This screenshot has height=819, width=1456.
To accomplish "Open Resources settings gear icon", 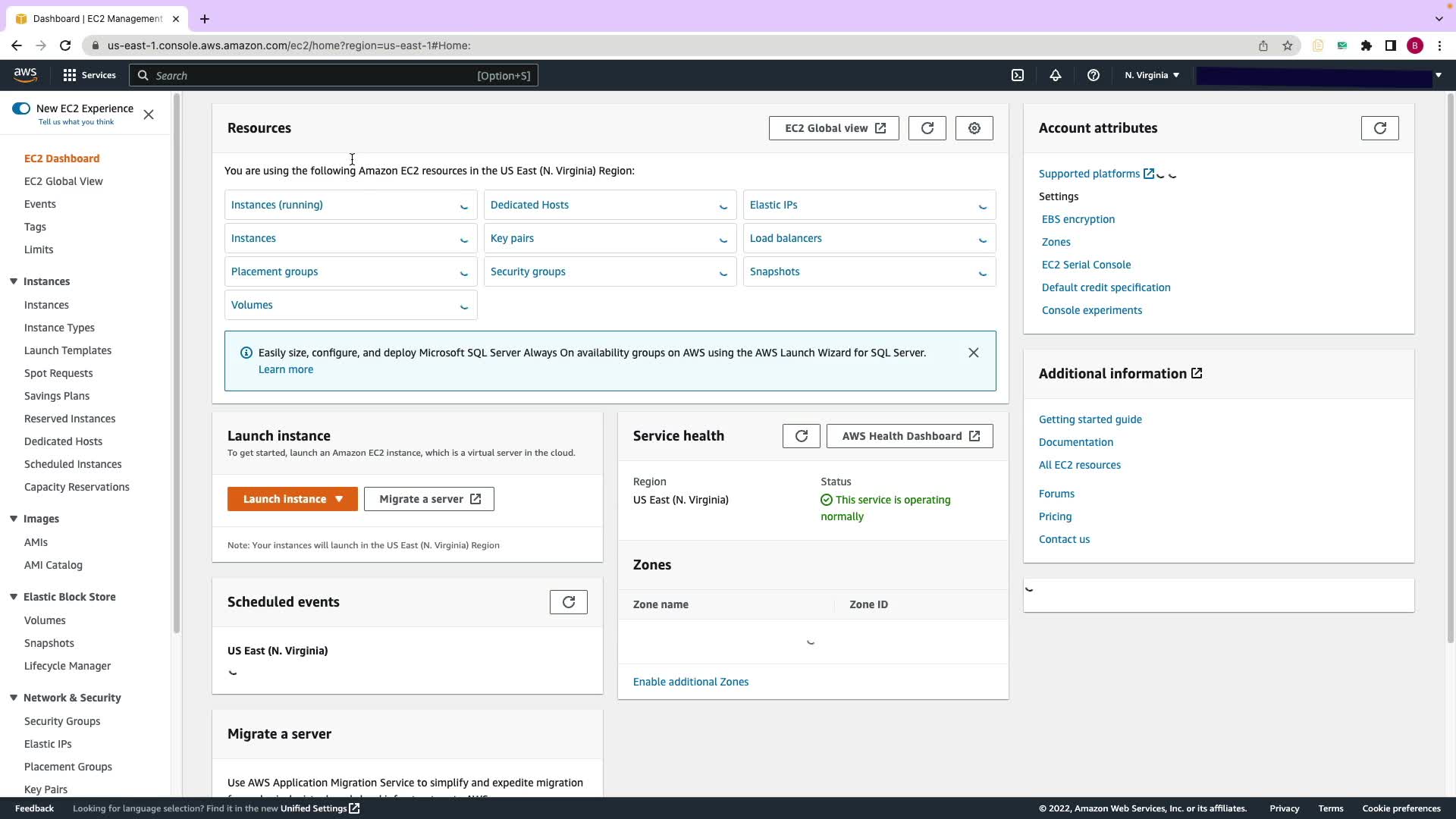I will pyautogui.click(x=974, y=128).
